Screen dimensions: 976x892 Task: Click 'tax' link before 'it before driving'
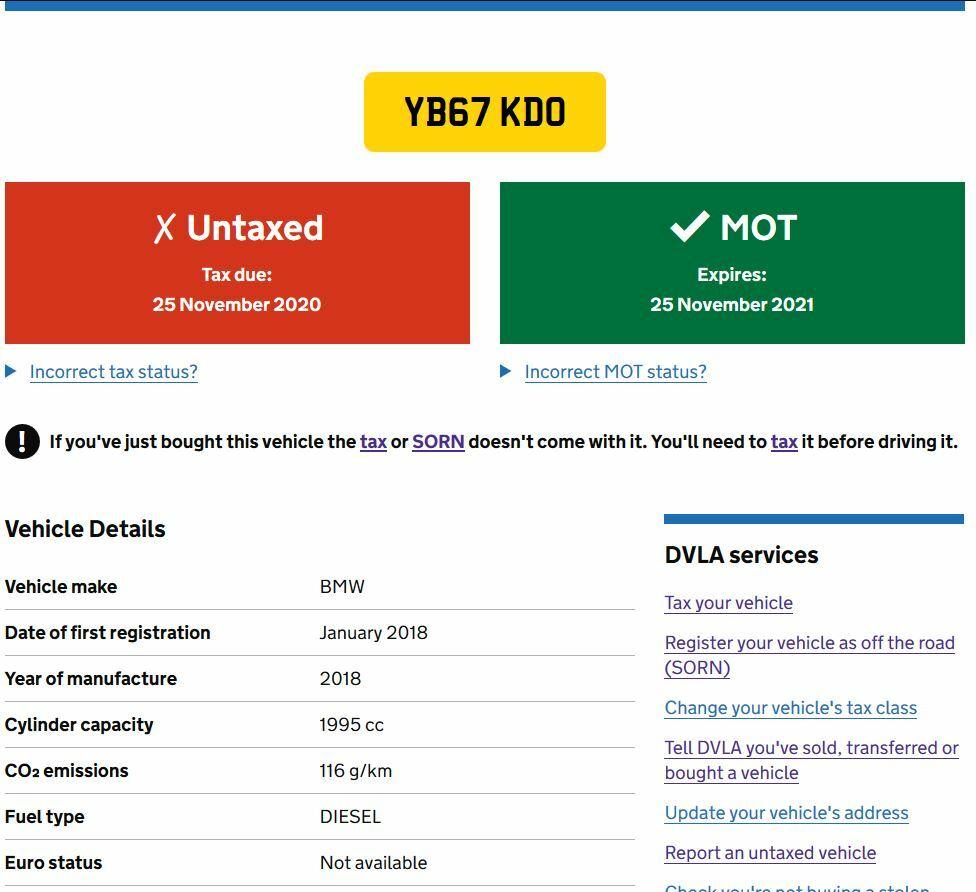pos(784,442)
